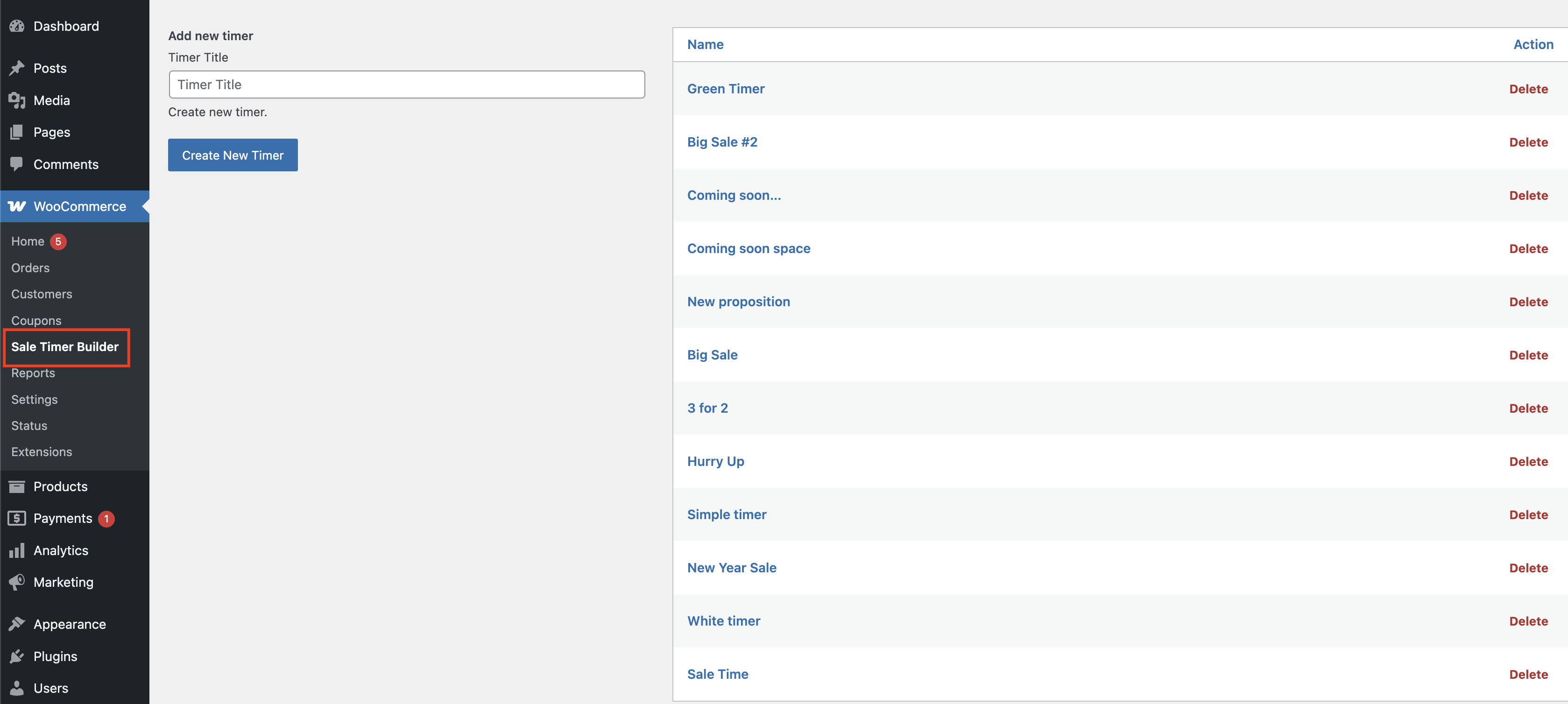
Task: Click the Payments dollar icon
Action: pos(17,518)
